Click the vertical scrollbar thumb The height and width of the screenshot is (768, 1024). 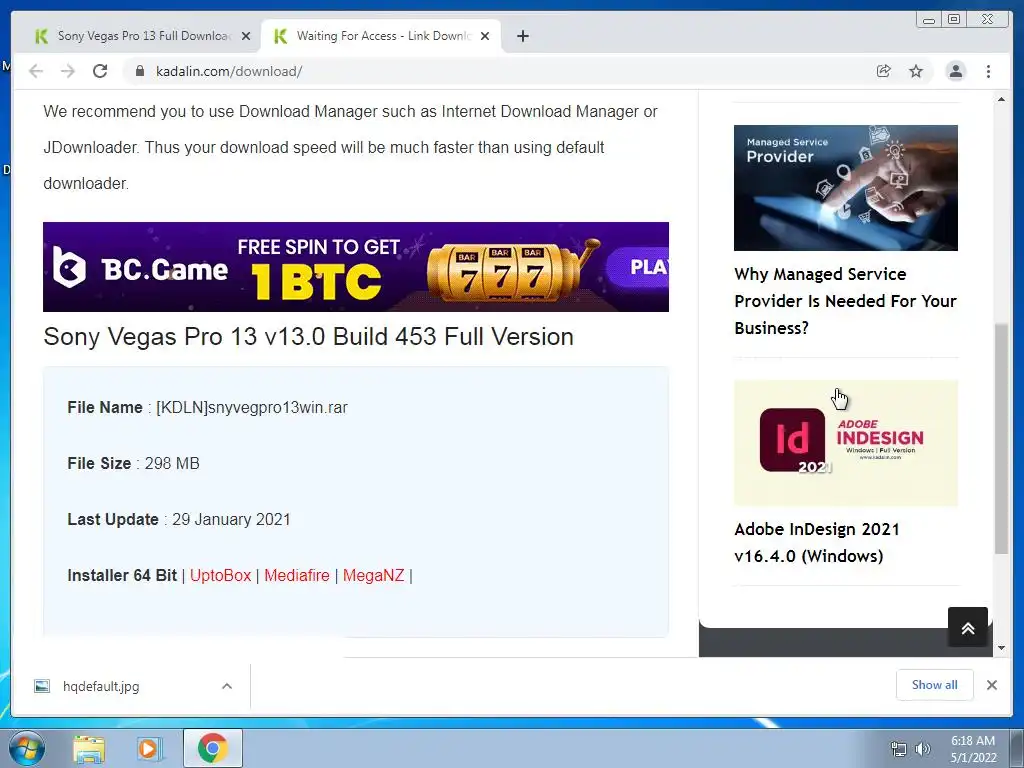(1001, 439)
